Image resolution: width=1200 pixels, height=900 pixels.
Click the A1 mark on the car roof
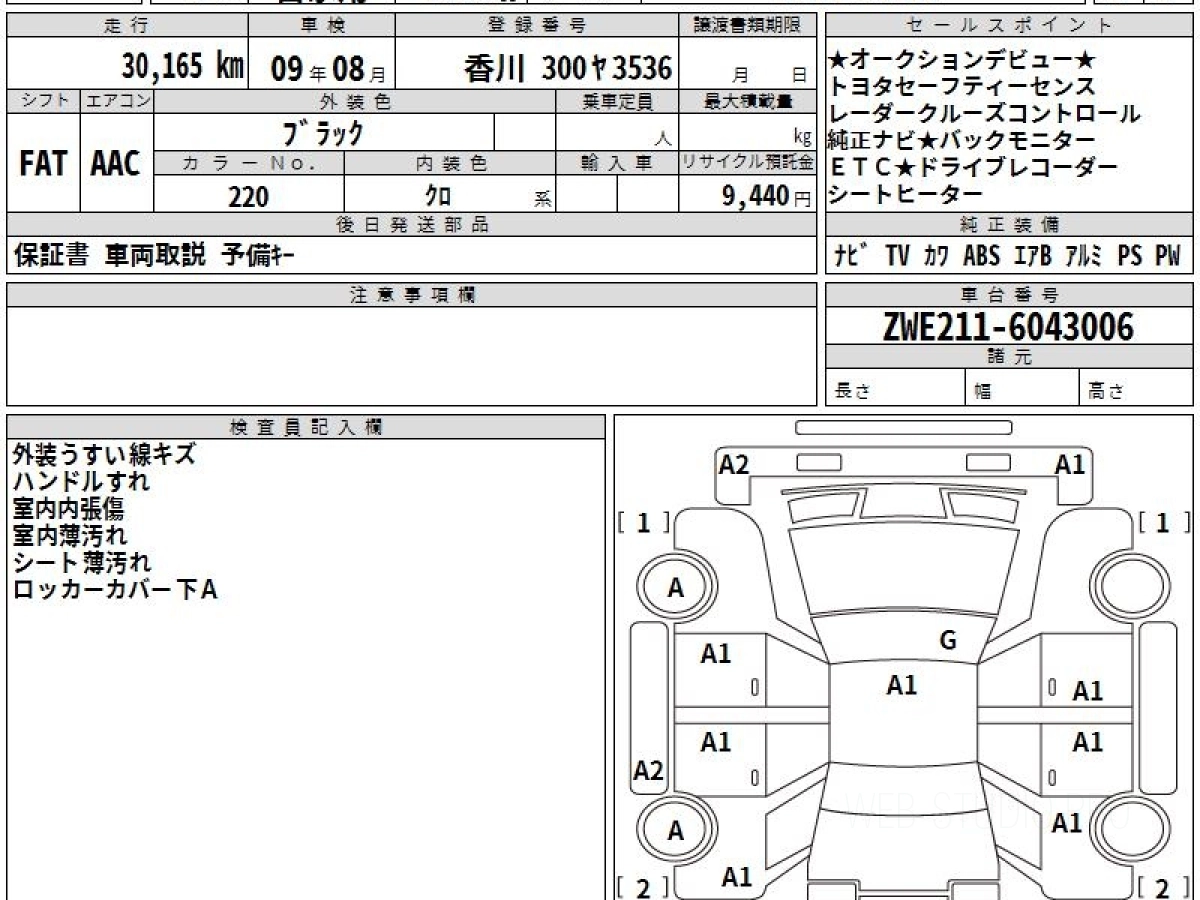(x=902, y=685)
